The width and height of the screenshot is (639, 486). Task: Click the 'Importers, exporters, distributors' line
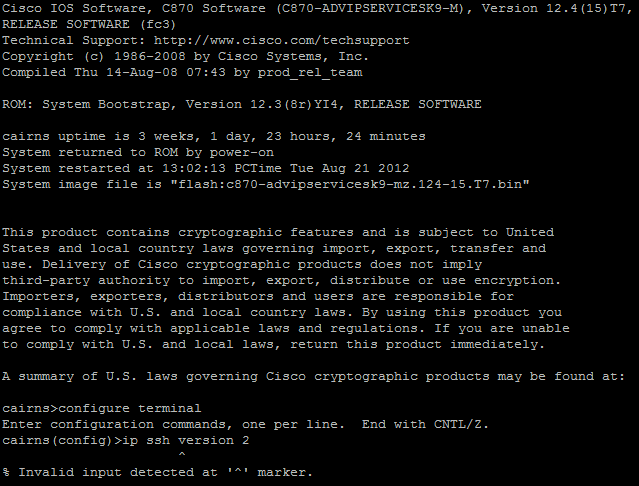click(258, 296)
